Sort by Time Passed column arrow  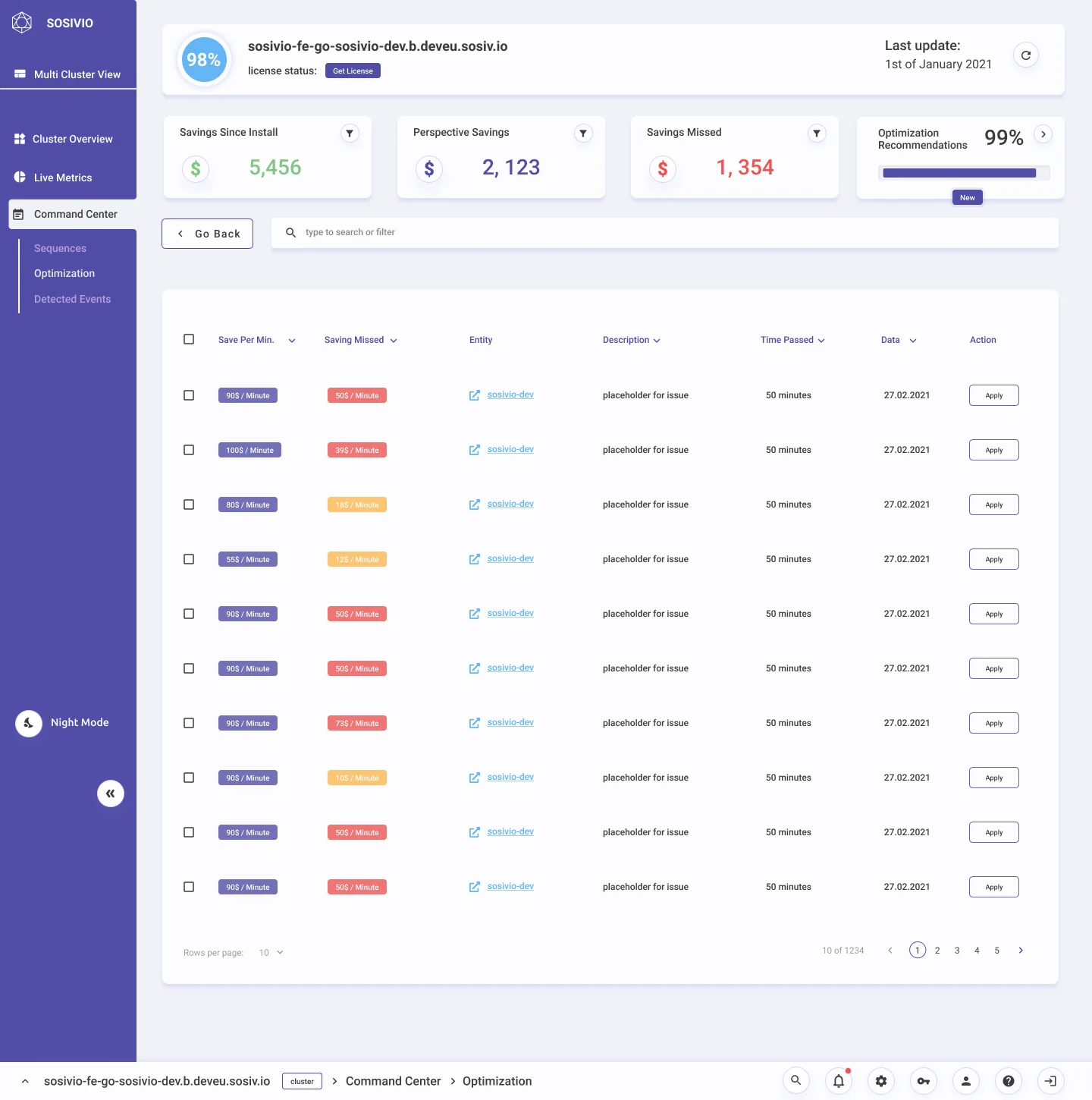[x=821, y=341]
